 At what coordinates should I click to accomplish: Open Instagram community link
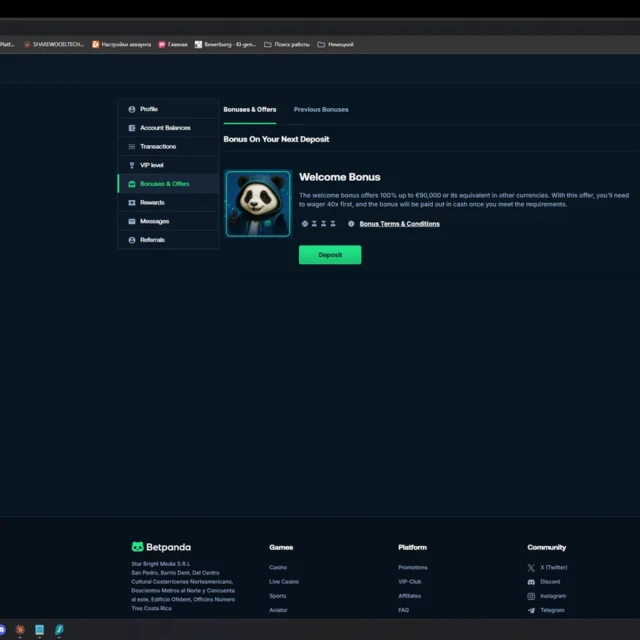coord(547,596)
